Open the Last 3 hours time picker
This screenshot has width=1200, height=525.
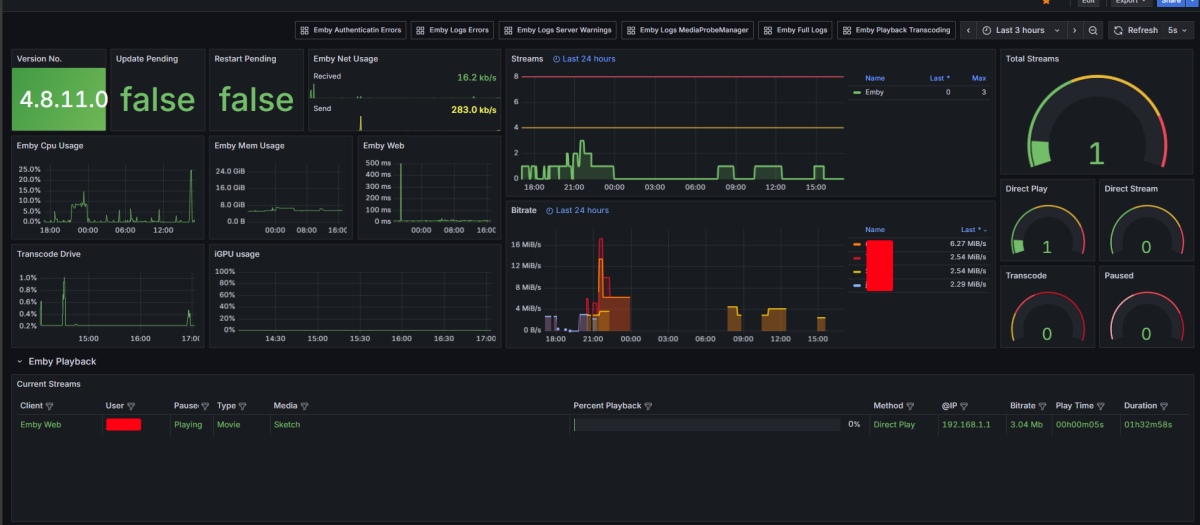tap(1021, 31)
